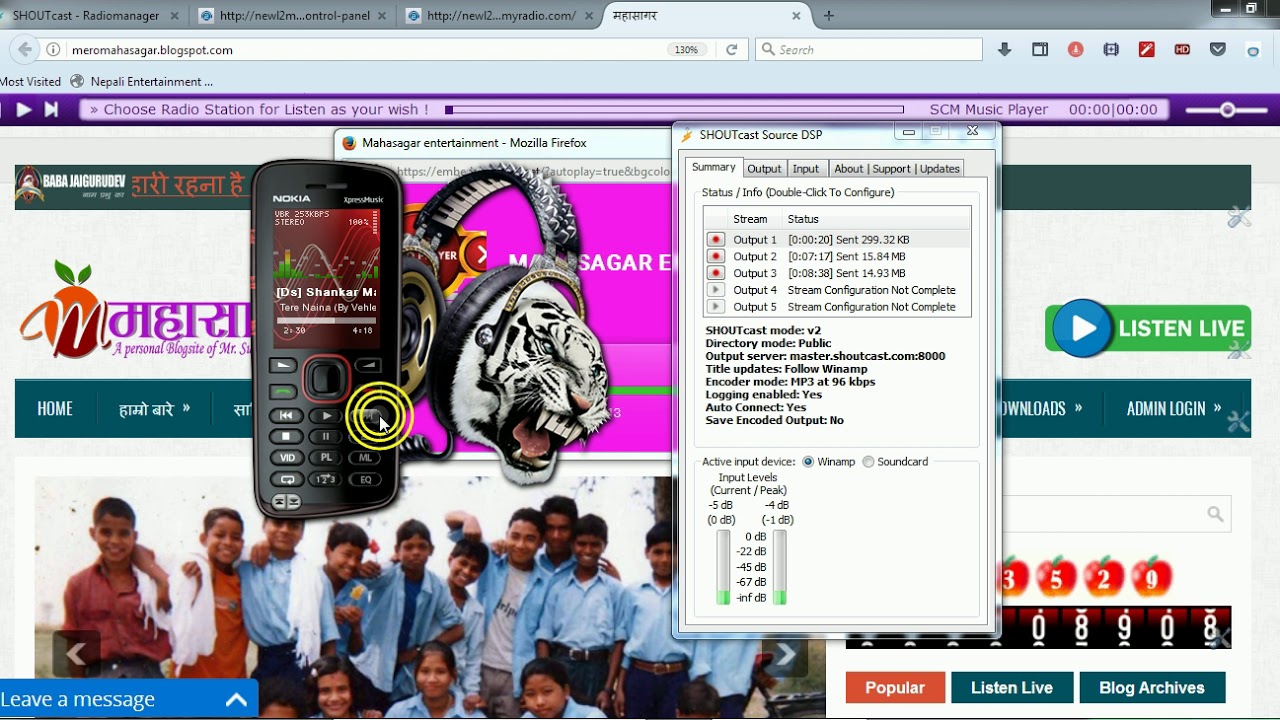Open the Input tab in SHOUTcast DSP
The image size is (1280, 720).
pyautogui.click(x=806, y=168)
